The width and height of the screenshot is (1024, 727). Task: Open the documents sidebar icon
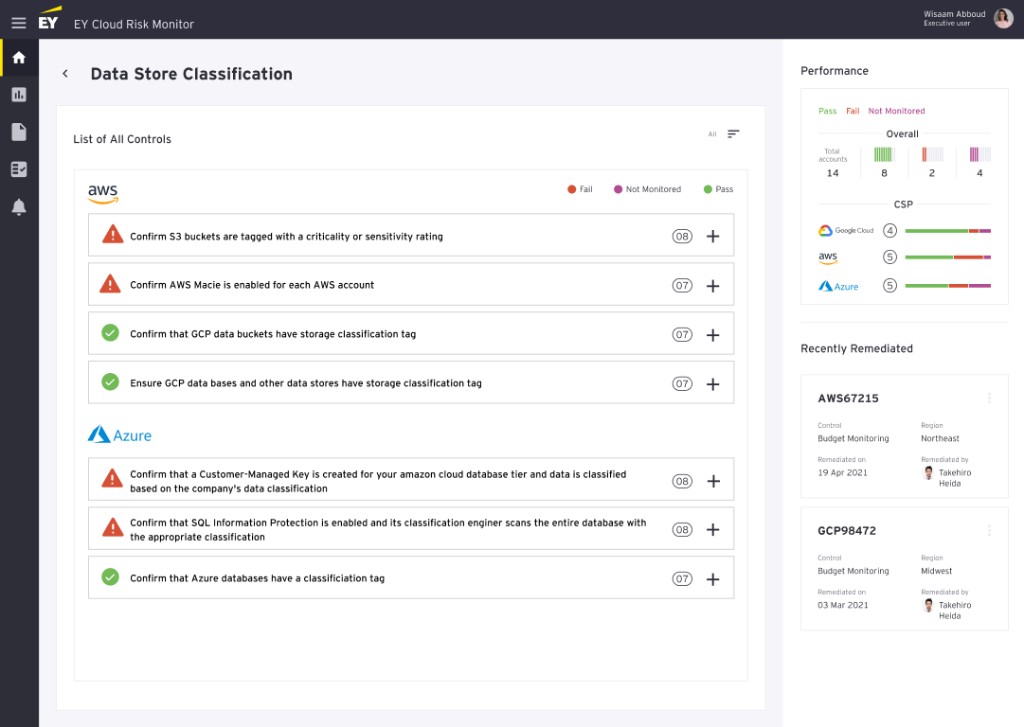tap(19, 132)
